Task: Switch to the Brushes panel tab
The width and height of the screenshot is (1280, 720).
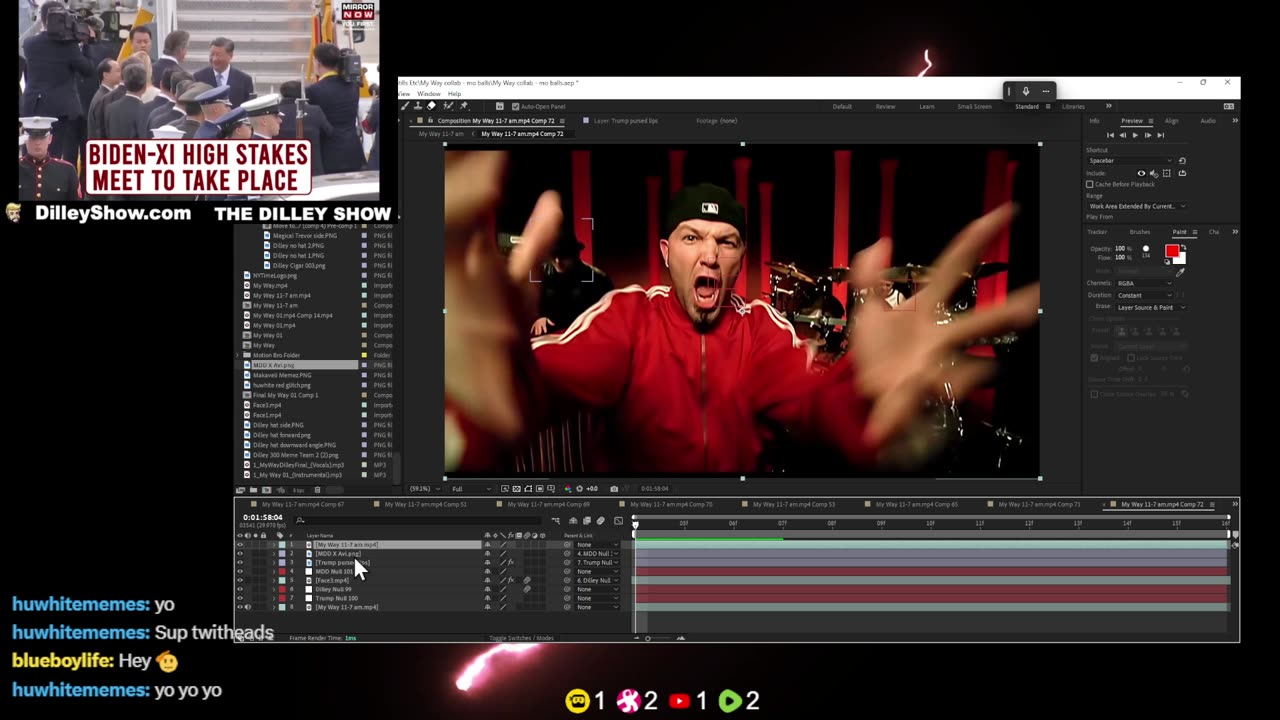Action: coord(1140,232)
